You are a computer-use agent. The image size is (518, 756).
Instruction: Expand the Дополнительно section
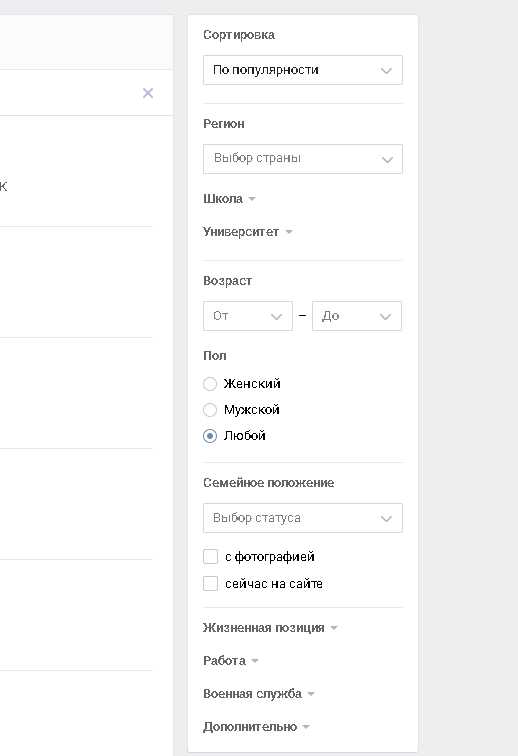[256, 727]
